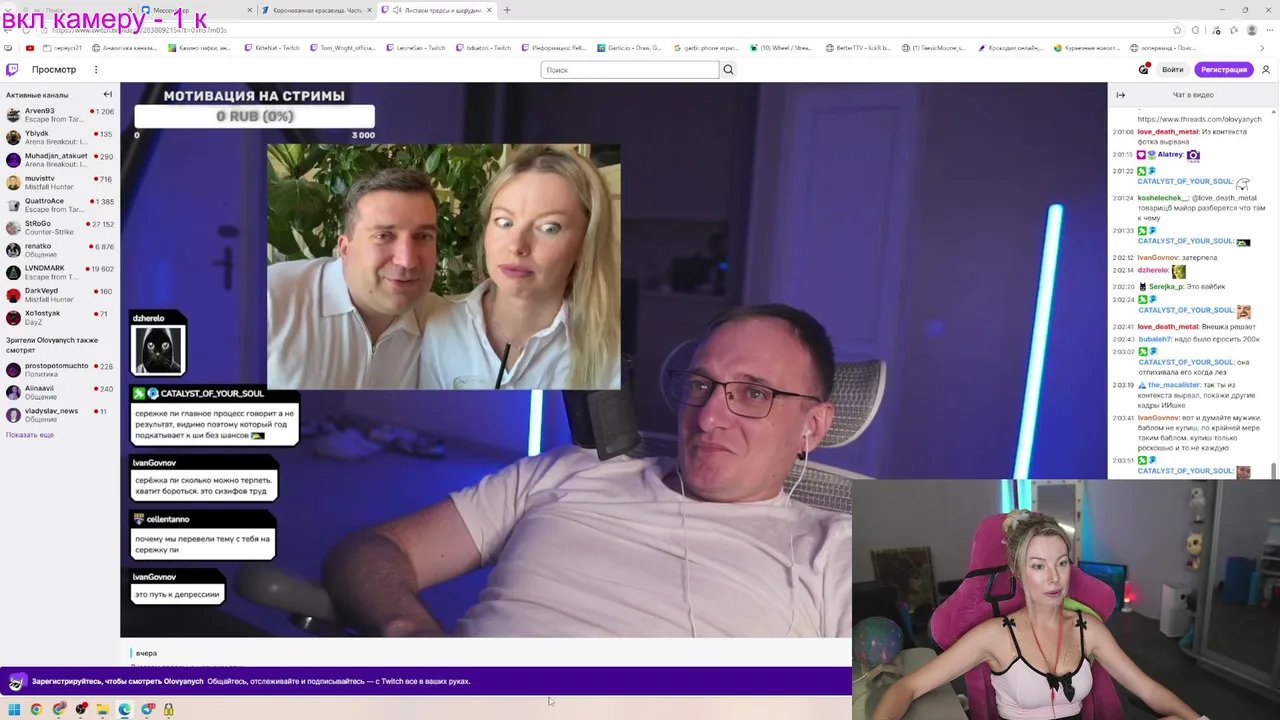Viewport: 1280px width, 720px height.
Task: Open the Garticio - Draw bookmark
Action: tap(629, 48)
